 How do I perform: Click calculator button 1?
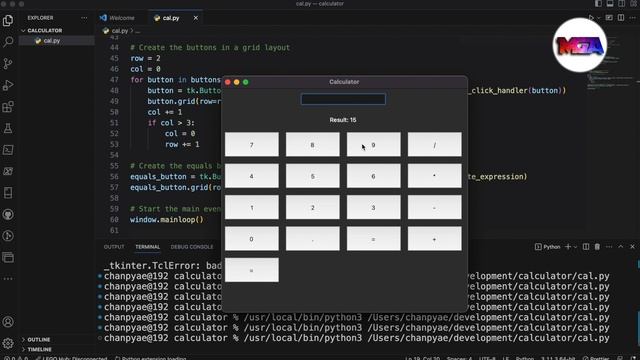point(251,207)
